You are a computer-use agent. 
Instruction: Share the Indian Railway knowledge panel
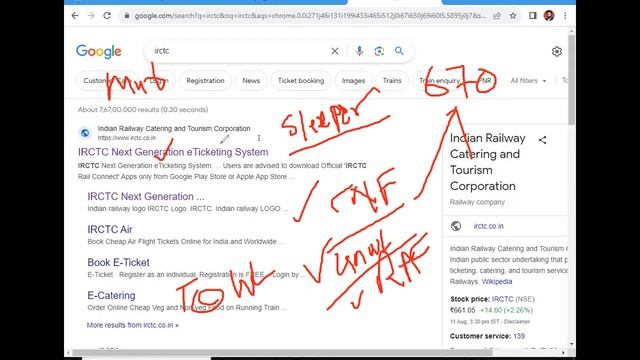point(542,140)
